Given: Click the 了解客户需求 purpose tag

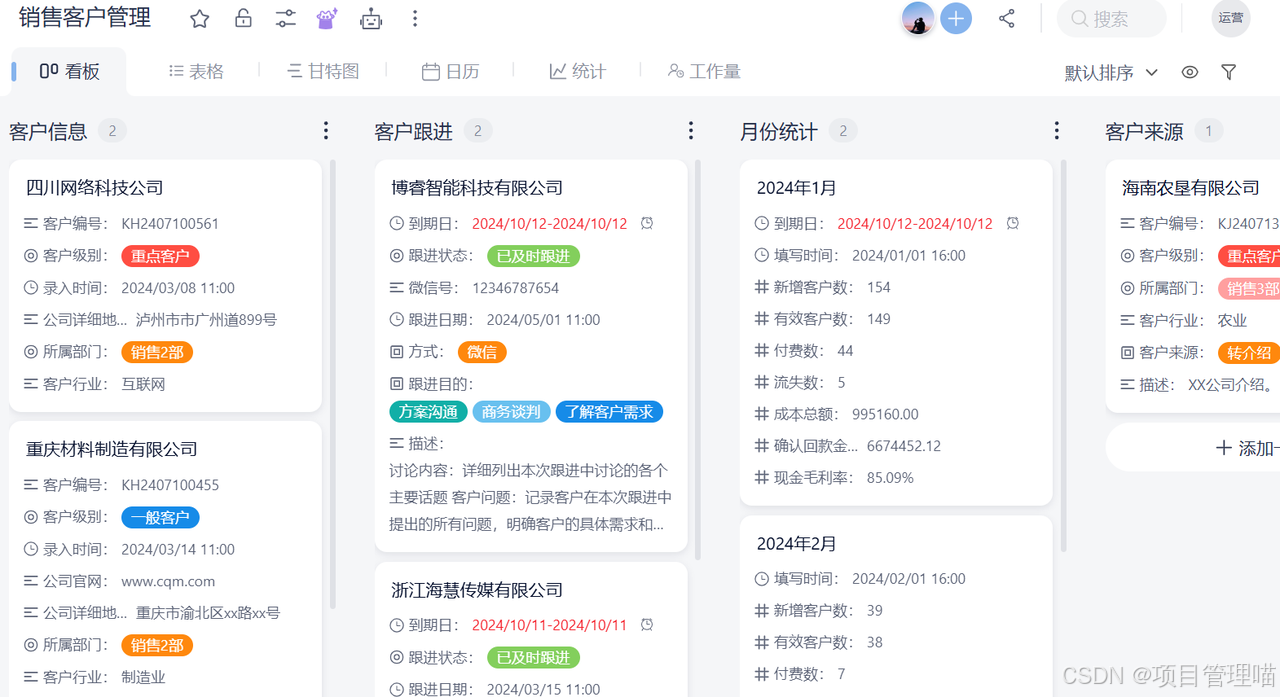Looking at the screenshot, I should coord(609,412).
